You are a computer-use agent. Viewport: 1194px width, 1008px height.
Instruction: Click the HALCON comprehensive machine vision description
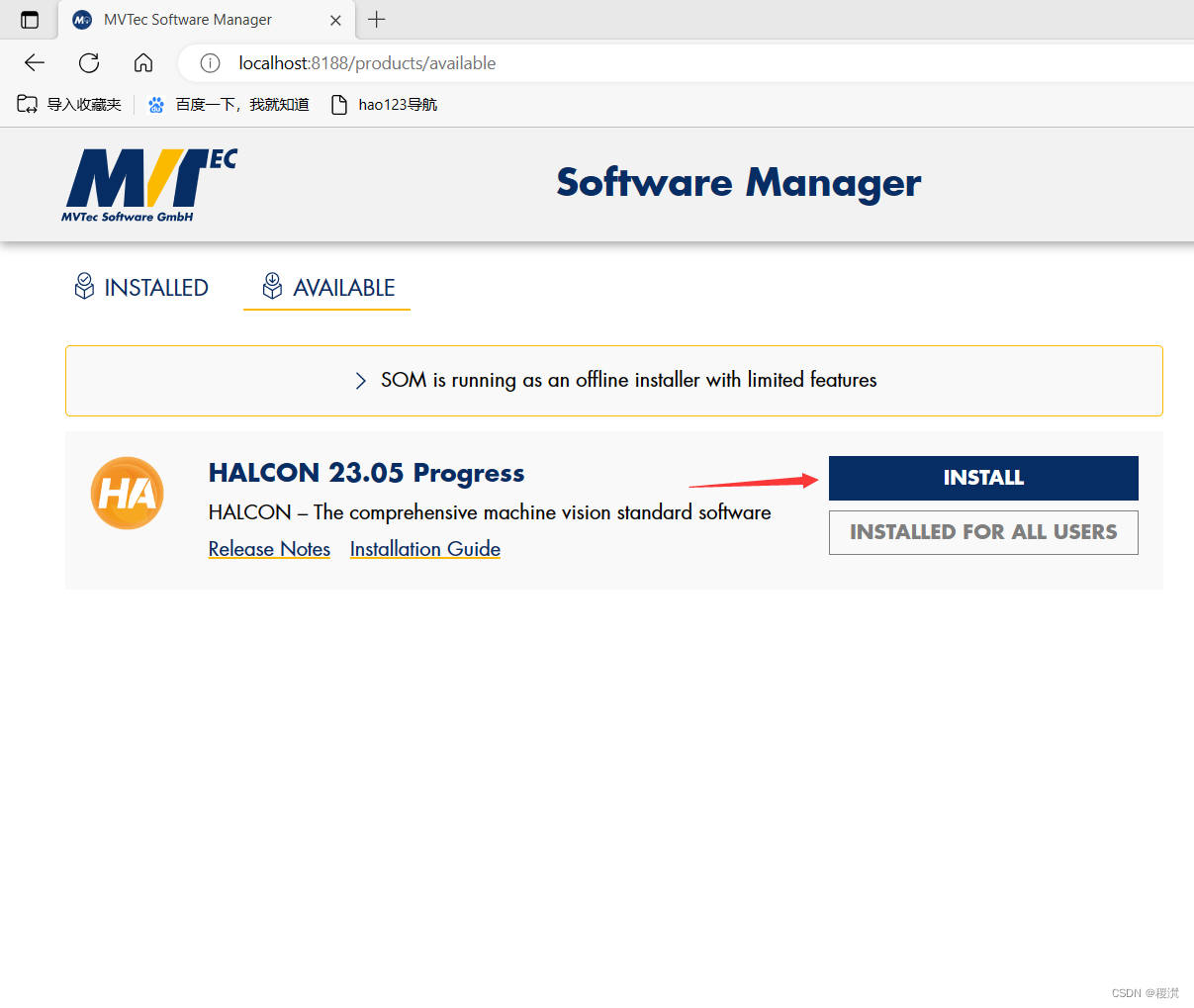[490, 512]
